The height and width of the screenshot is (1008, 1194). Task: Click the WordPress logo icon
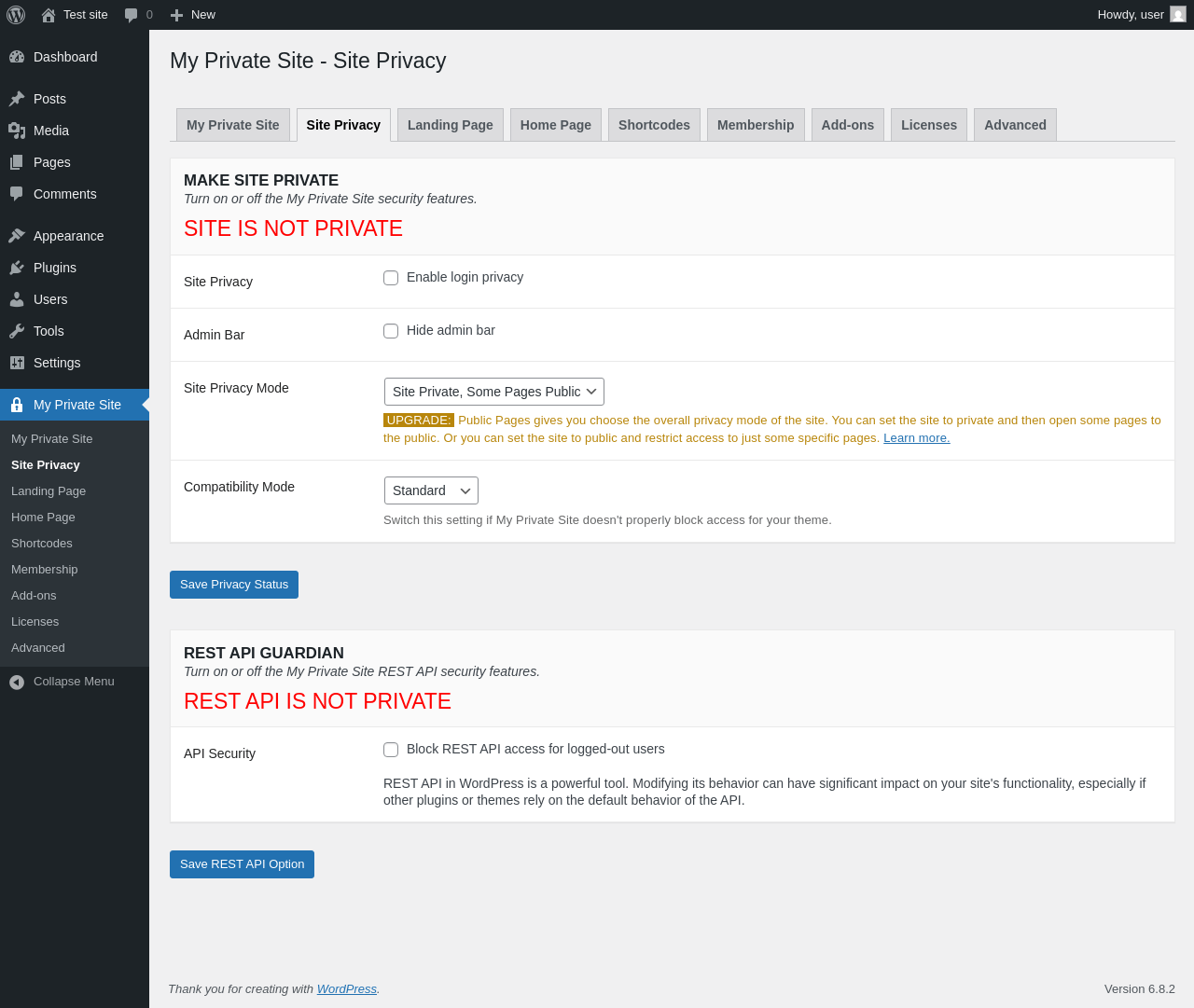[x=16, y=15]
